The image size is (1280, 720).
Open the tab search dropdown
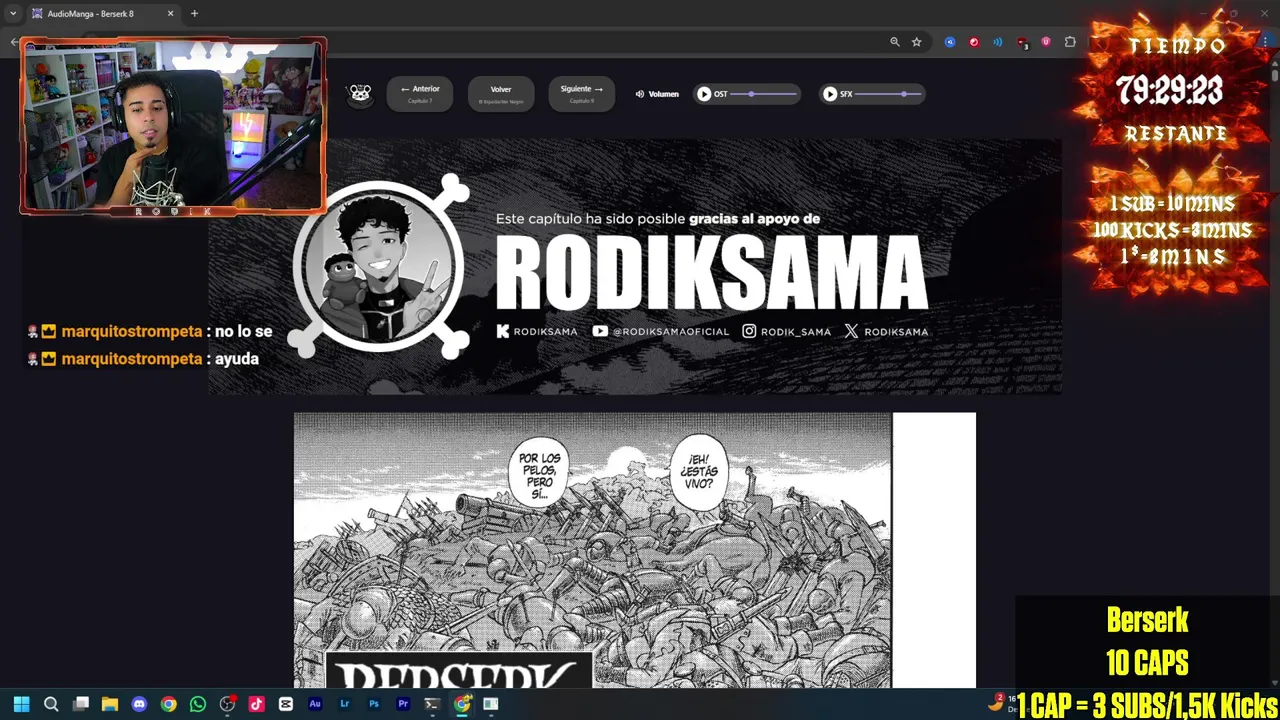coord(13,14)
